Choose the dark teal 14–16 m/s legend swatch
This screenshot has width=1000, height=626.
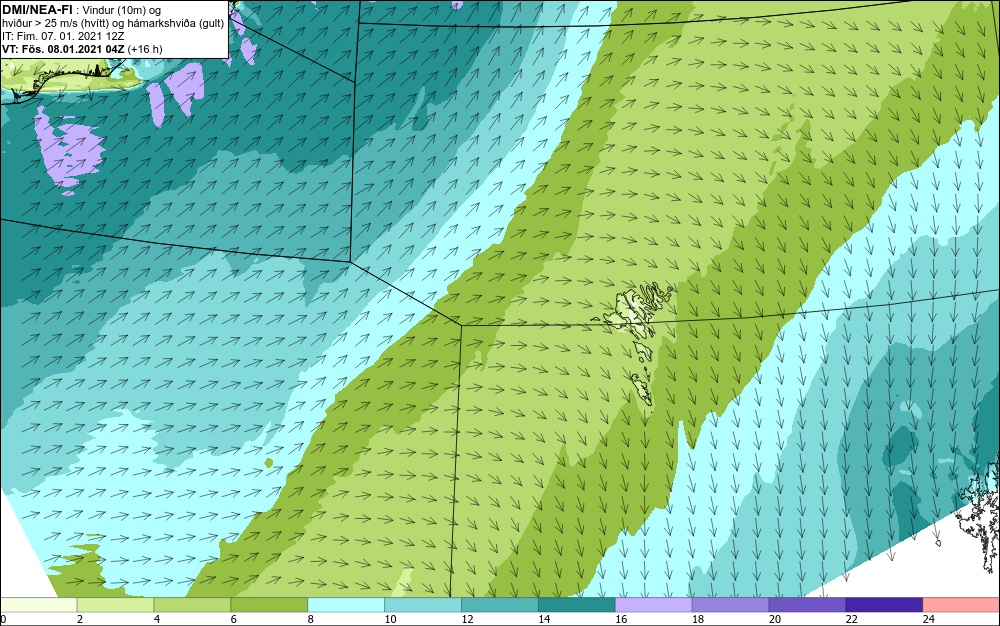[577, 605]
